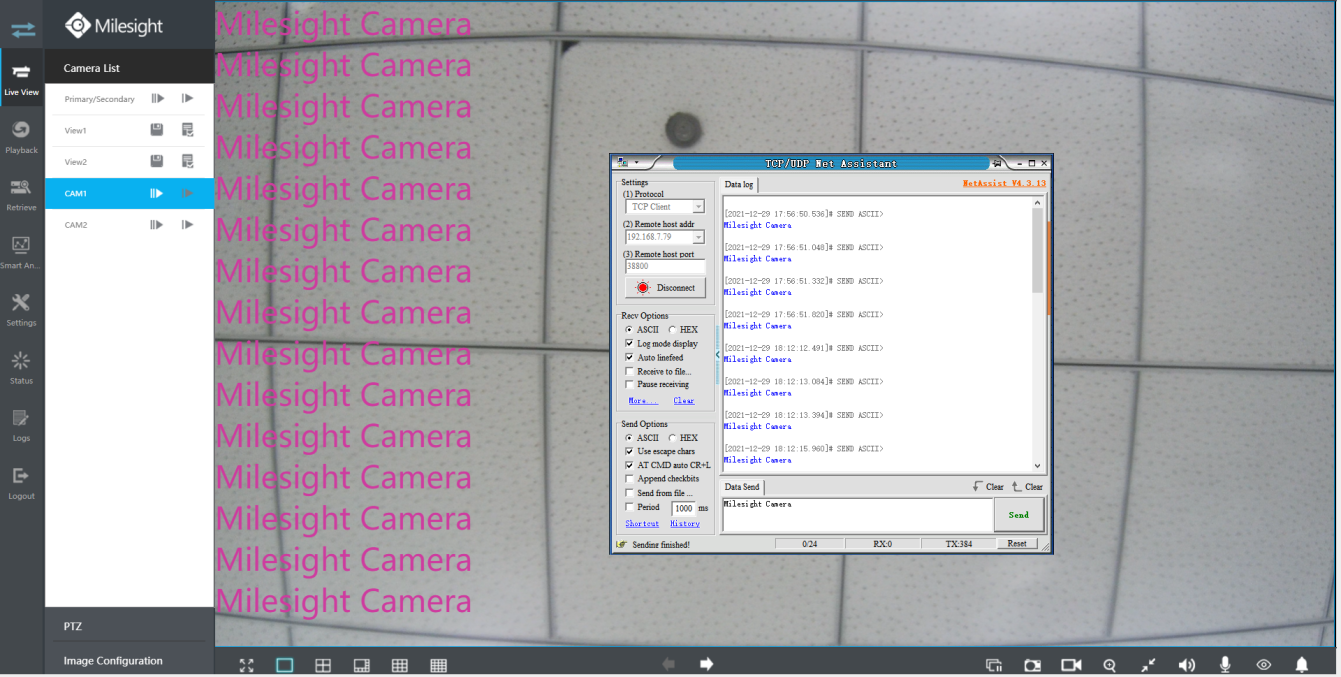This screenshot has width=1341, height=677.
Task: Open the Playback section in sidebar
Action: (x=21, y=136)
